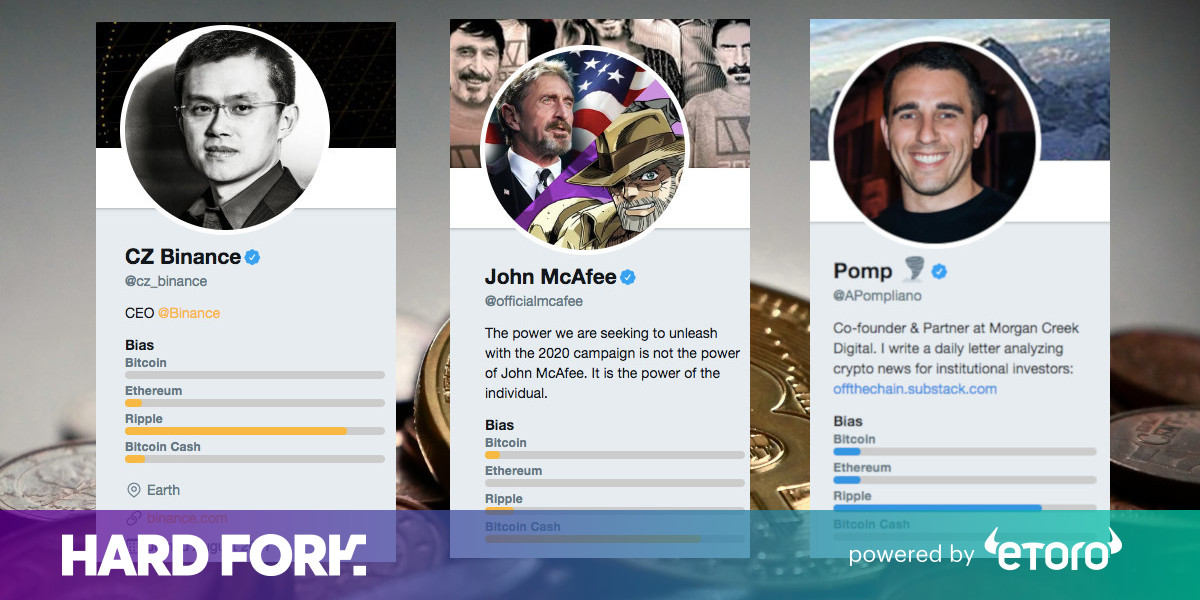Open the @Binance mention link
The image size is (1200, 600).
(x=189, y=313)
